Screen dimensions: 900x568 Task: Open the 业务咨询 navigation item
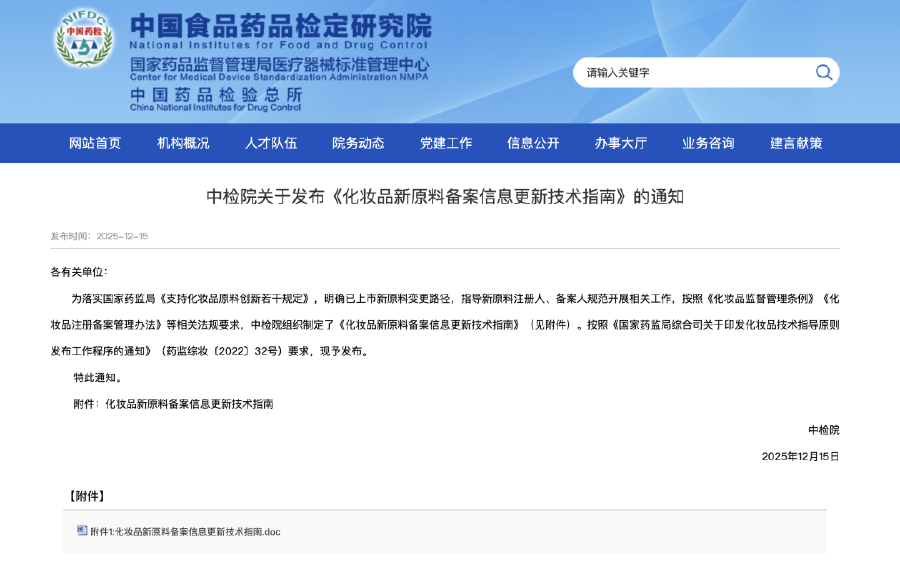(x=708, y=143)
